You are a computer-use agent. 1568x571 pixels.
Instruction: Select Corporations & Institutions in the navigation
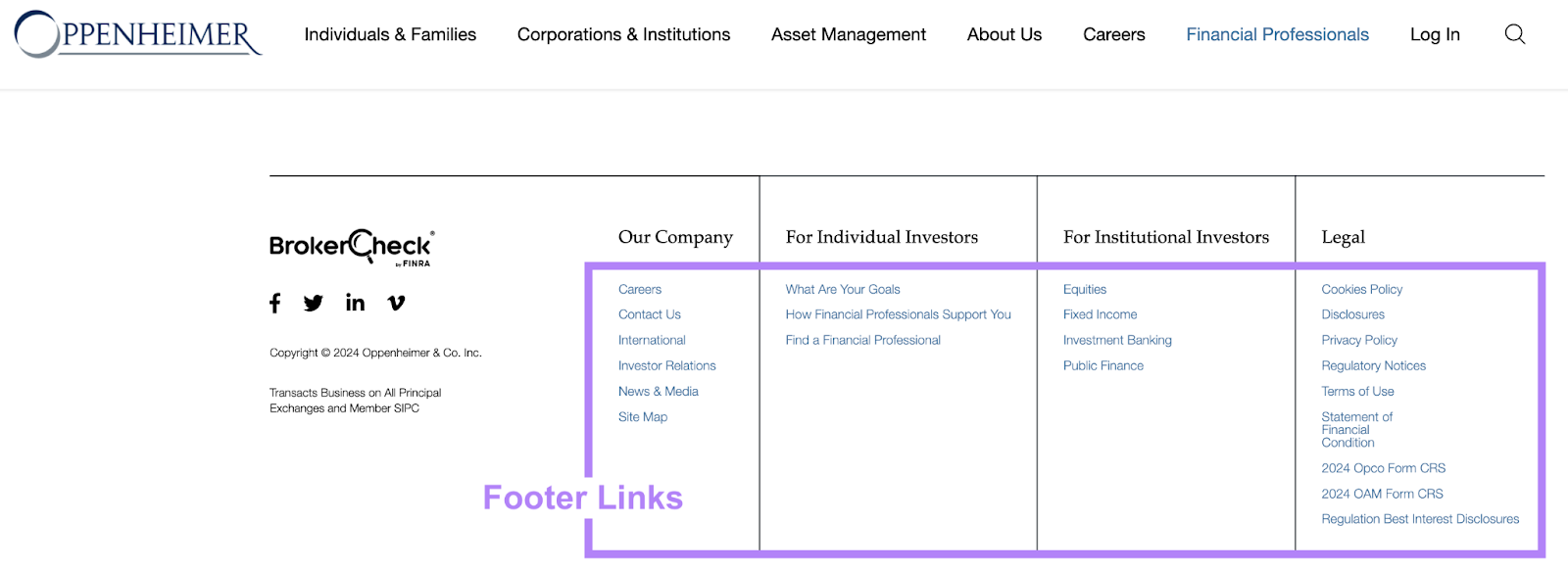pyautogui.click(x=623, y=34)
